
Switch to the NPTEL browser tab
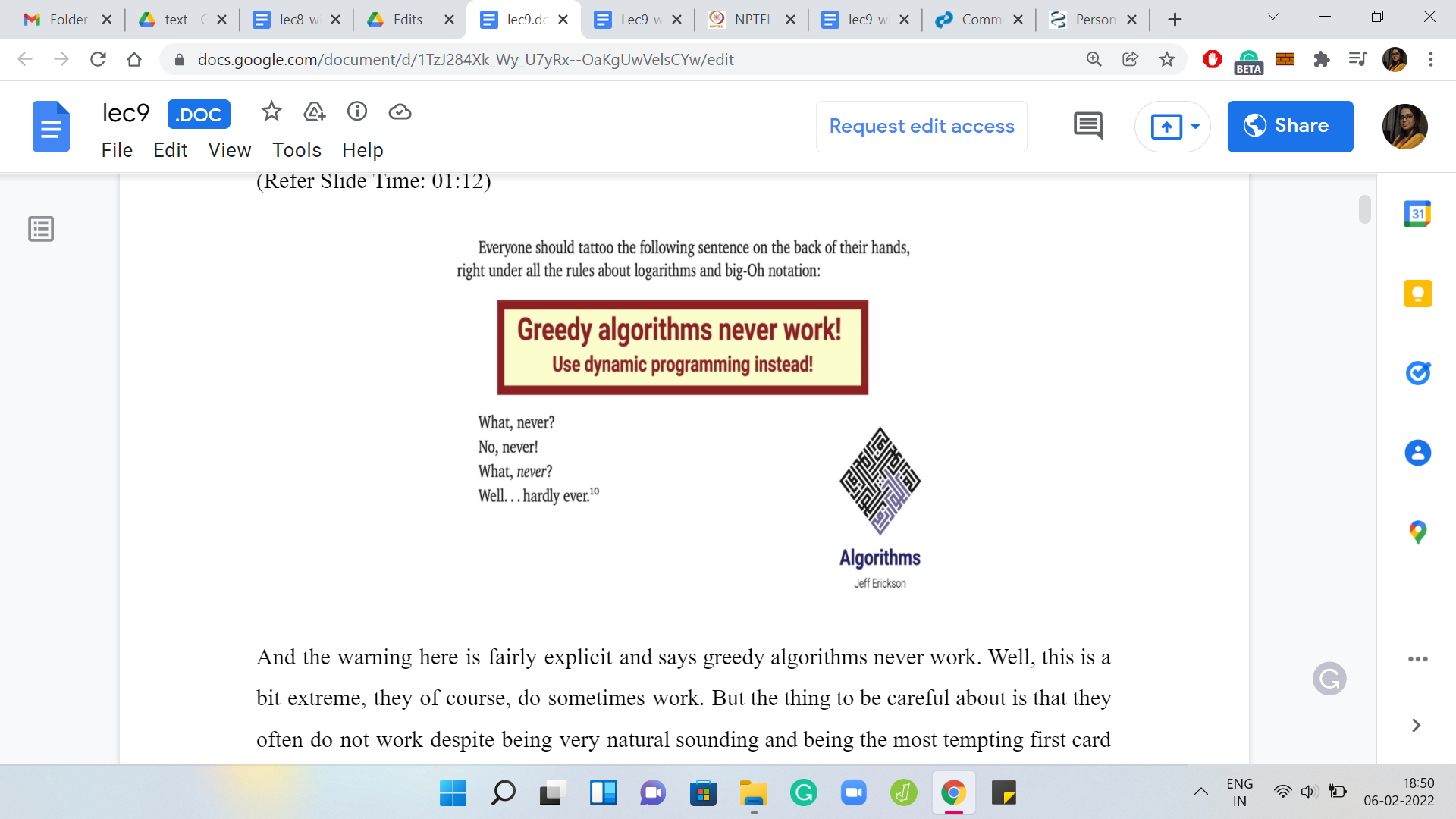[751, 20]
